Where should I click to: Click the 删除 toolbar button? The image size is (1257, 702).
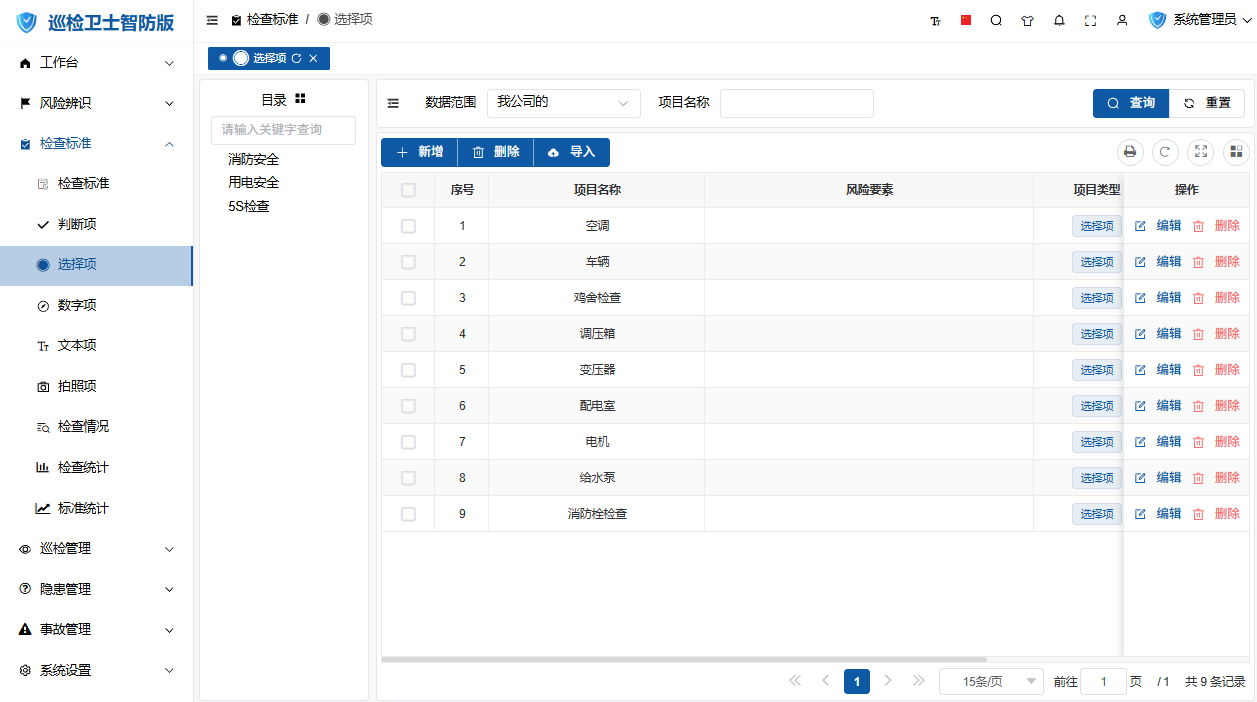pos(496,152)
